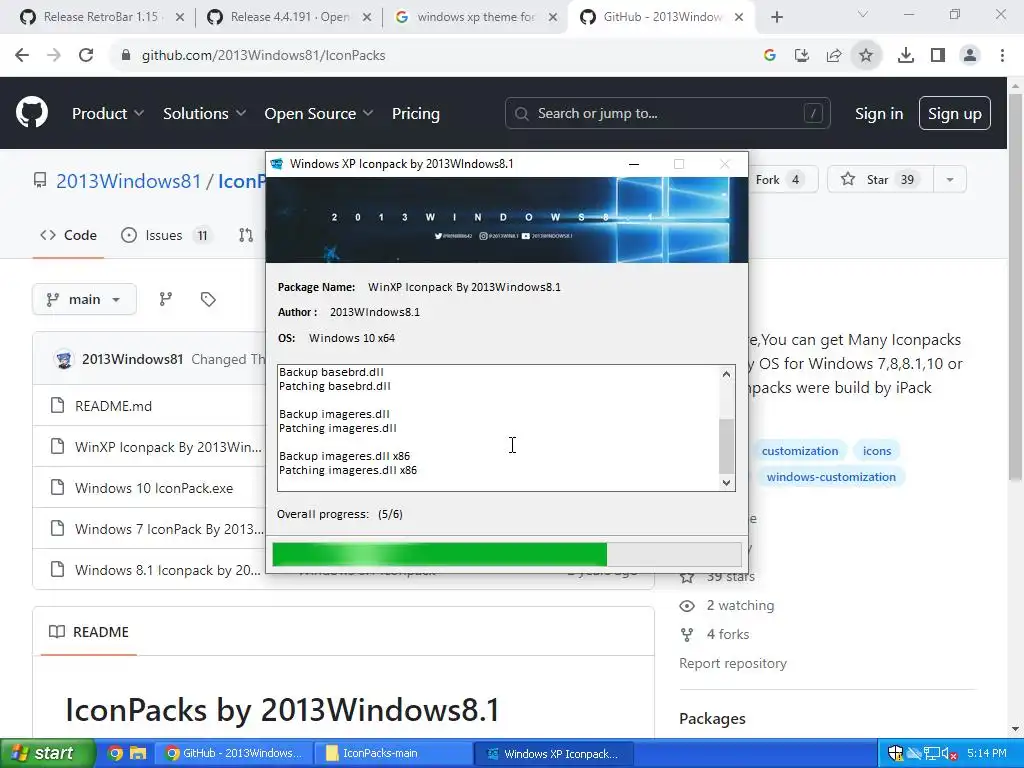Click the security shield tray icon
Image resolution: width=1024 pixels, height=768 pixels.
895,753
